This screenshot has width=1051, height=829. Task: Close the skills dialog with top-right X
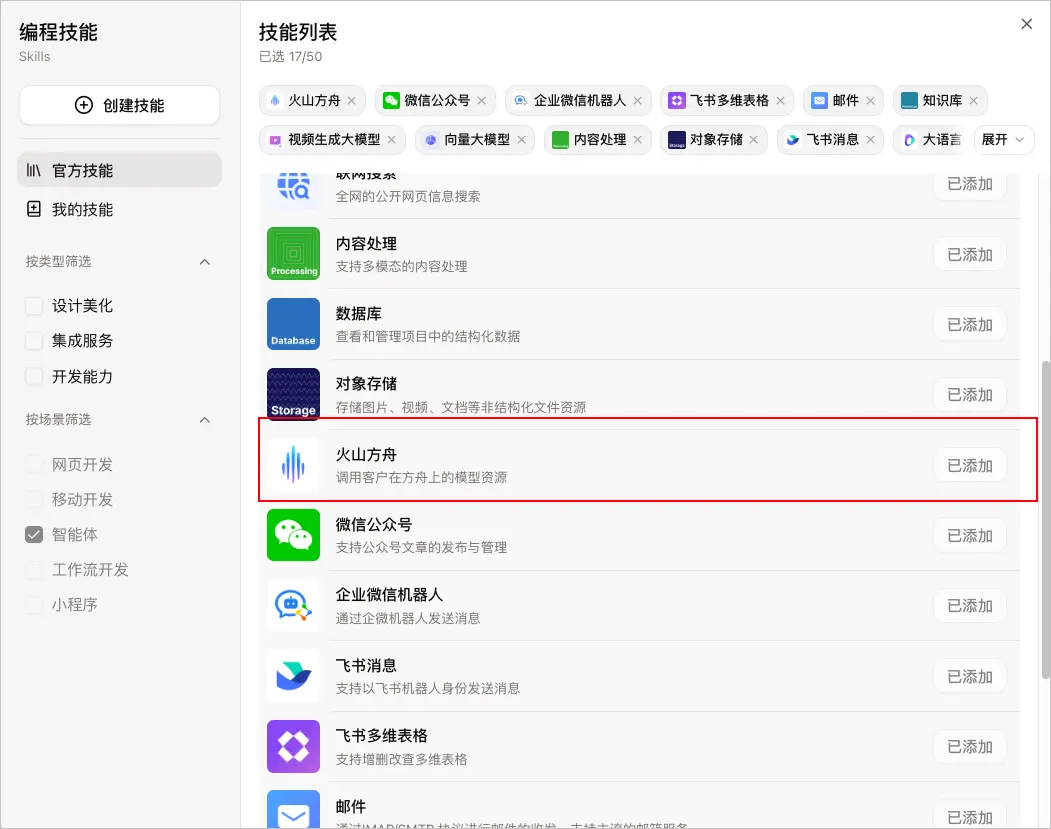click(1026, 24)
